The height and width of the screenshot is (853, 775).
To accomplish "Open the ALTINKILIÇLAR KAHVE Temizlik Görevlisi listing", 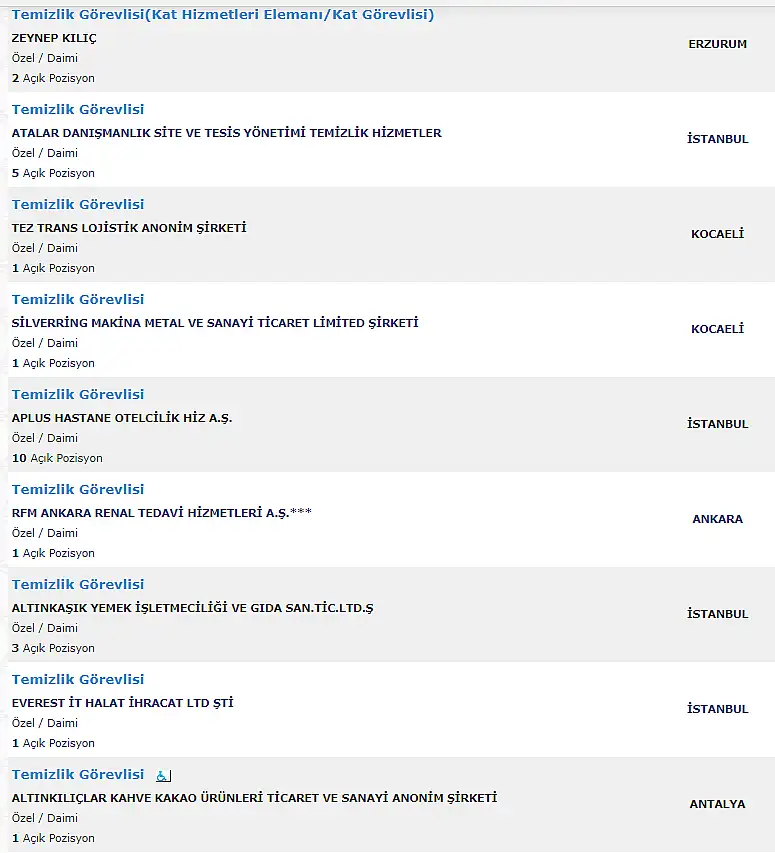I will (78, 775).
